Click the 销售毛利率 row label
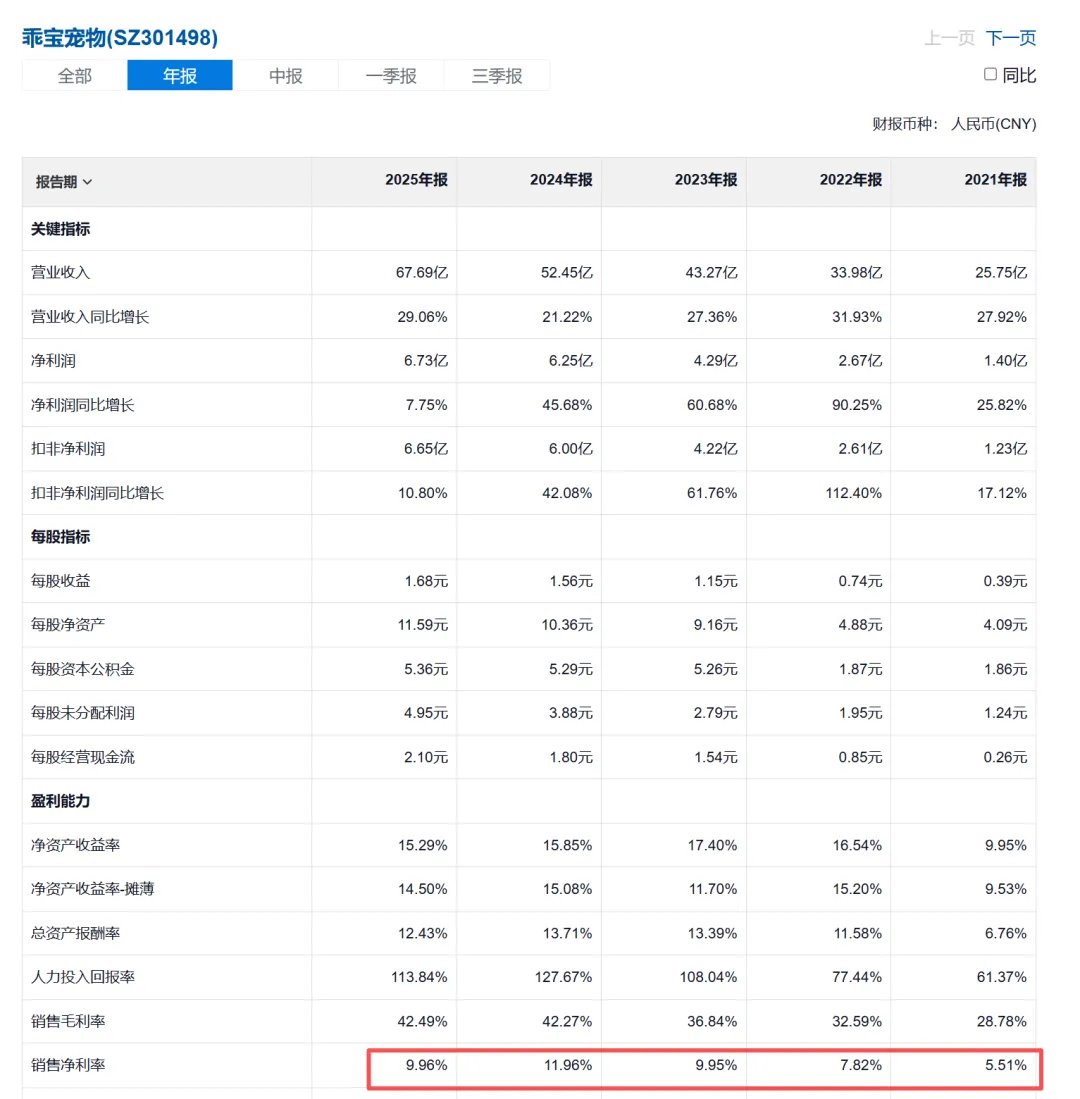The height and width of the screenshot is (1099, 1080). coord(68,1021)
